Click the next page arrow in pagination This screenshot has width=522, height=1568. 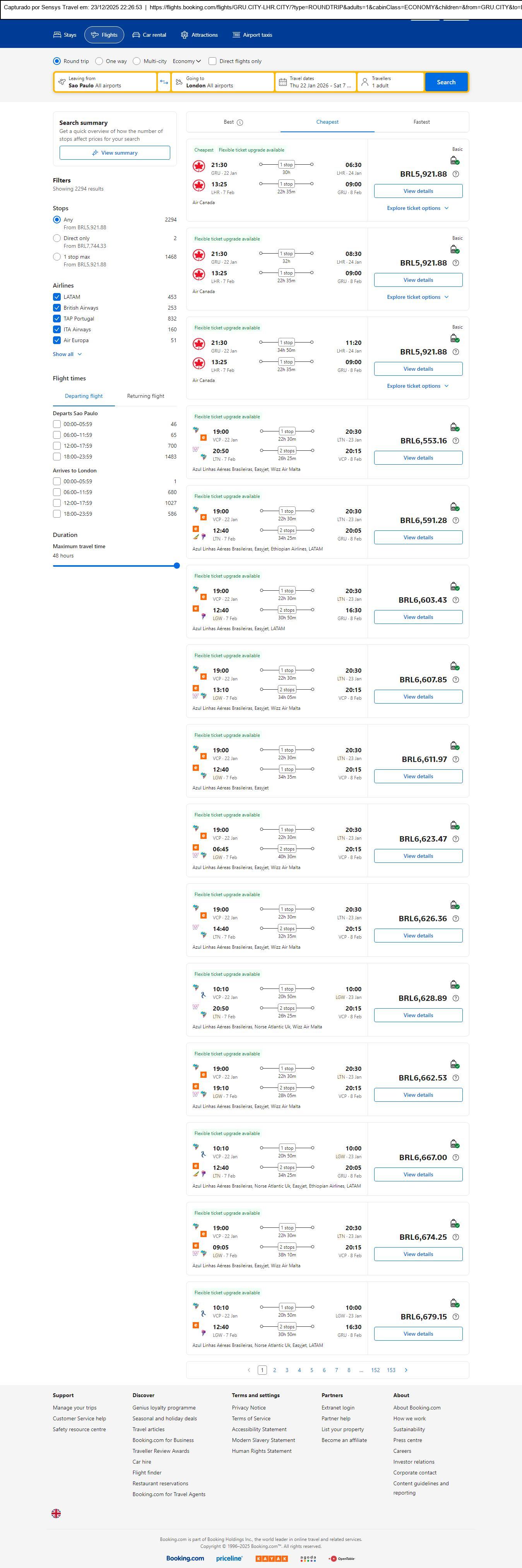(406, 1370)
